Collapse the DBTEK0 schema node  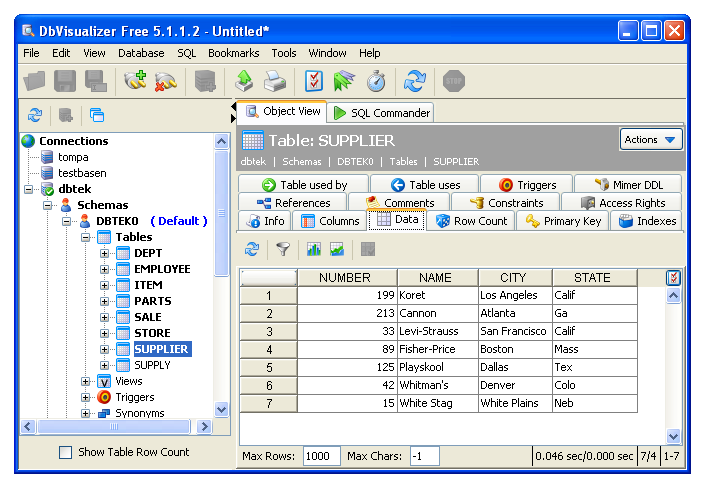click(x=66, y=221)
